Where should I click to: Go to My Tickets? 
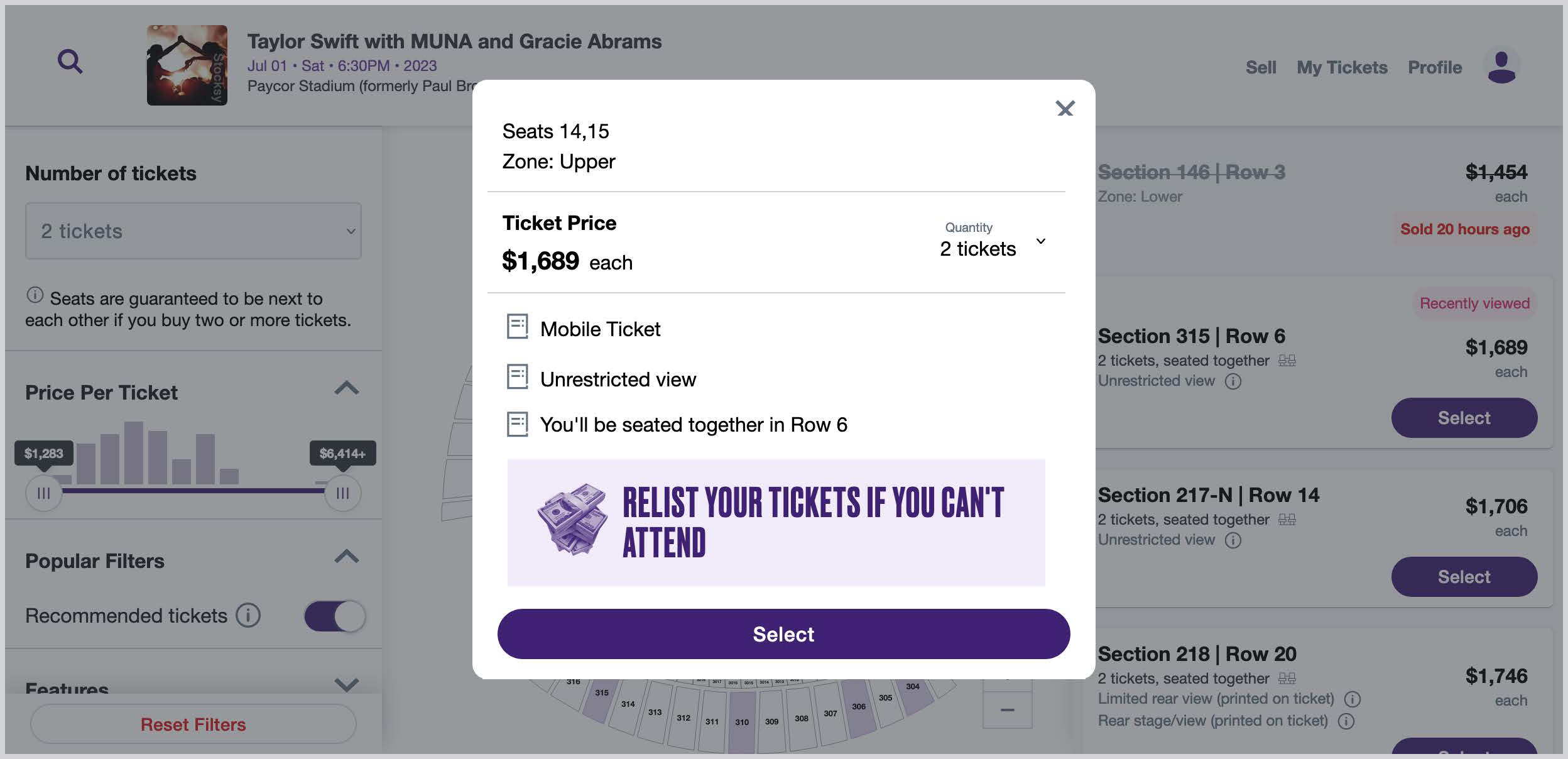pos(1342,68)
